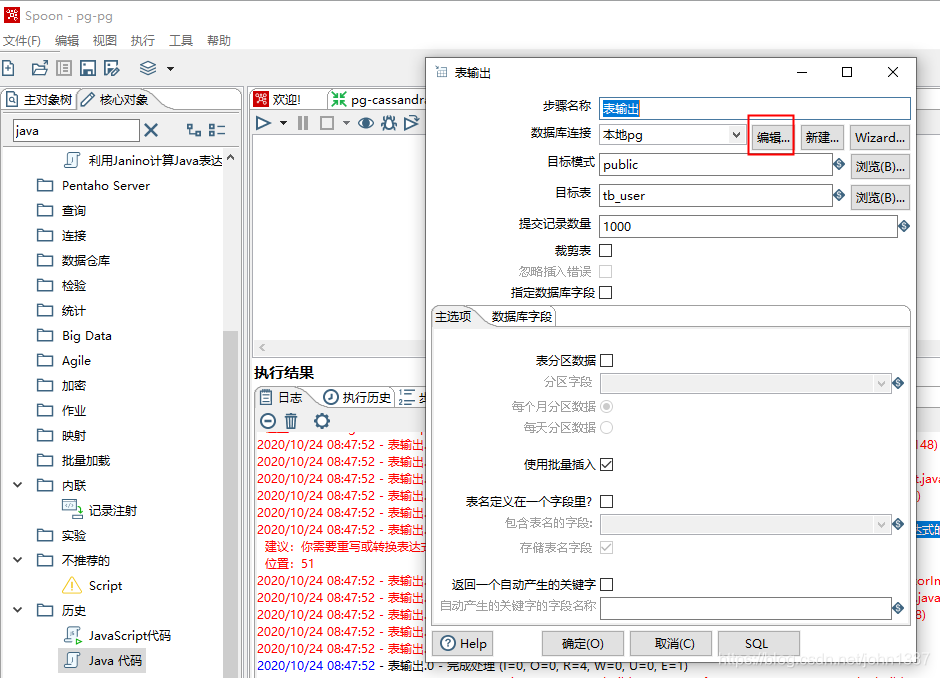Clear the log with the trash icon
The width and height of the screenshot is (940, 678).
point(290,420)
